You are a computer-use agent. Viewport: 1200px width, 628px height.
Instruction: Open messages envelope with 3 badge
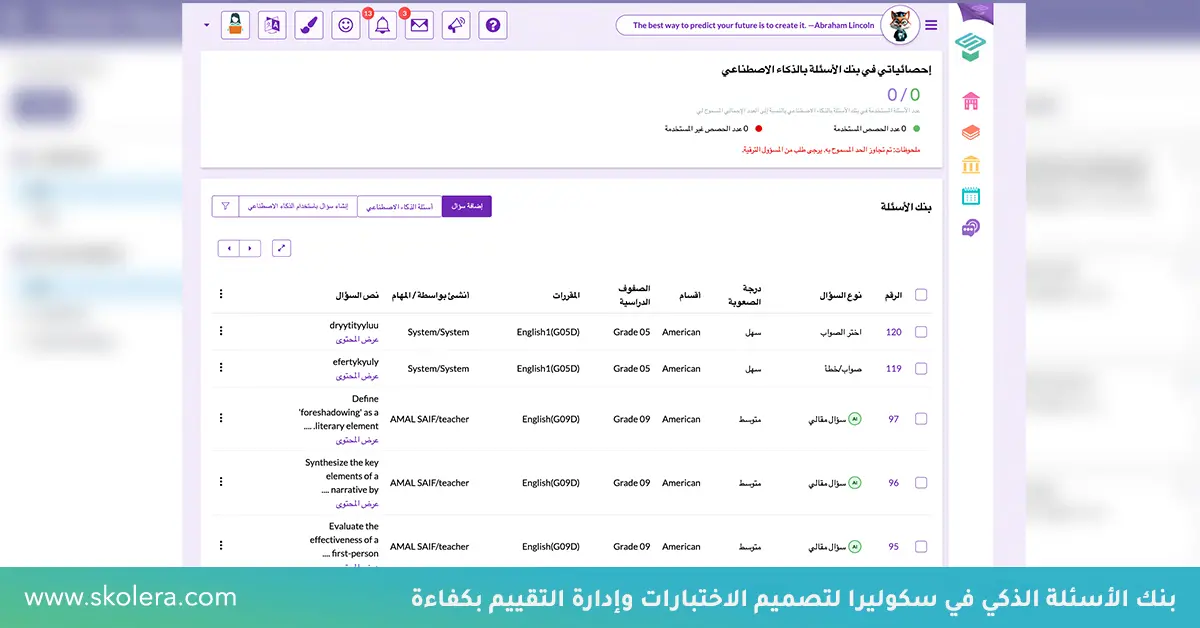point(419,25)
